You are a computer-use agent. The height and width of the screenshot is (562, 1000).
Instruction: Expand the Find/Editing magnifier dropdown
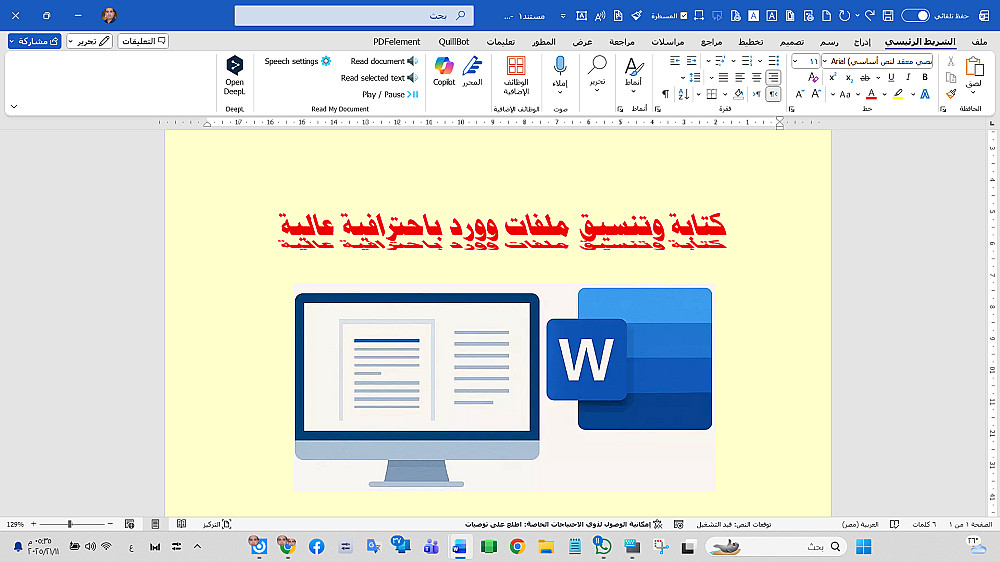point(597,90)
